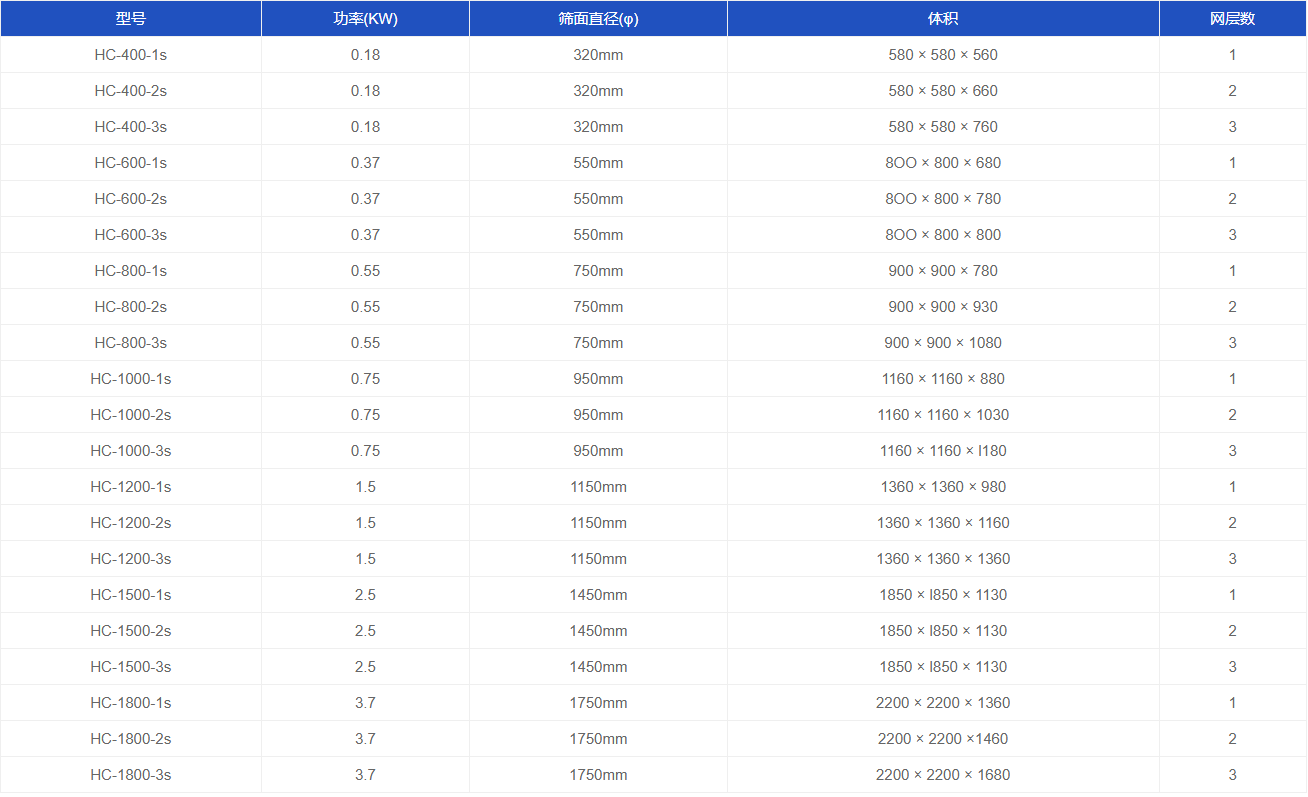This screenshot has width=1308, height=797.
Task: Click 320mm diameter in HC-400-2s row
Action: 599,91
